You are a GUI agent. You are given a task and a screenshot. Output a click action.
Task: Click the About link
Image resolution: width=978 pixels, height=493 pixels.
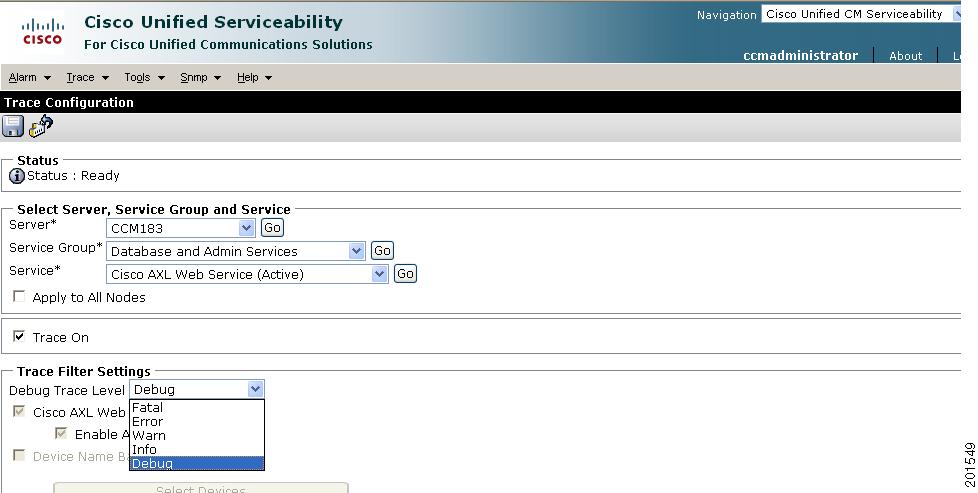(x=905, y=56)
